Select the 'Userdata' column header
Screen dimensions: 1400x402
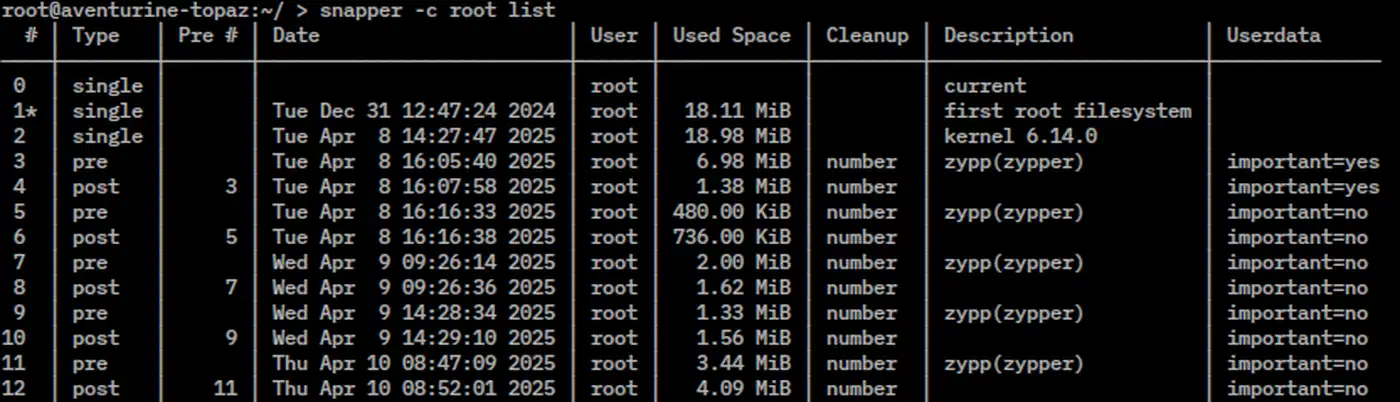click(x=1274, y=35)
